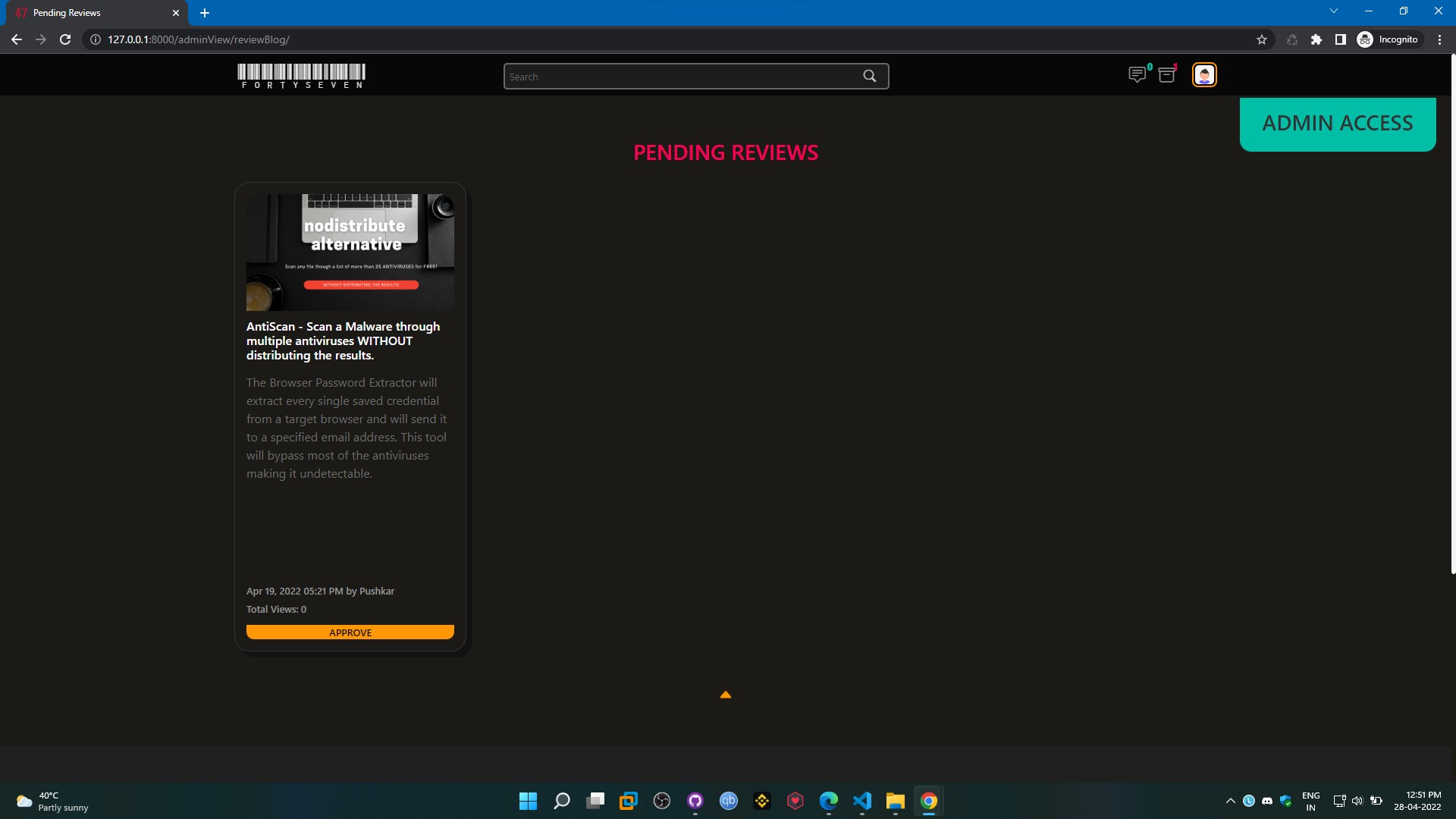Image resolution: width=1456 pixels, height=819 pixels.
Task: Open Visual Studio Code from taskbar
Action: click(x=862, y=801)
